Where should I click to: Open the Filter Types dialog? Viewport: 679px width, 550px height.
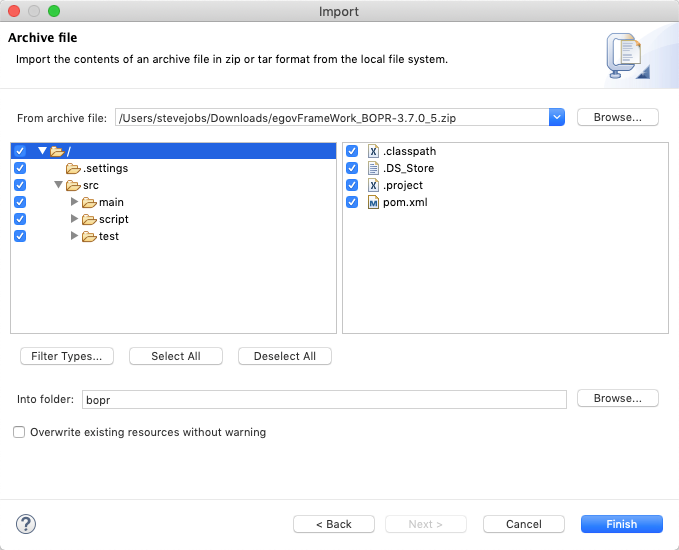(67, 356)
